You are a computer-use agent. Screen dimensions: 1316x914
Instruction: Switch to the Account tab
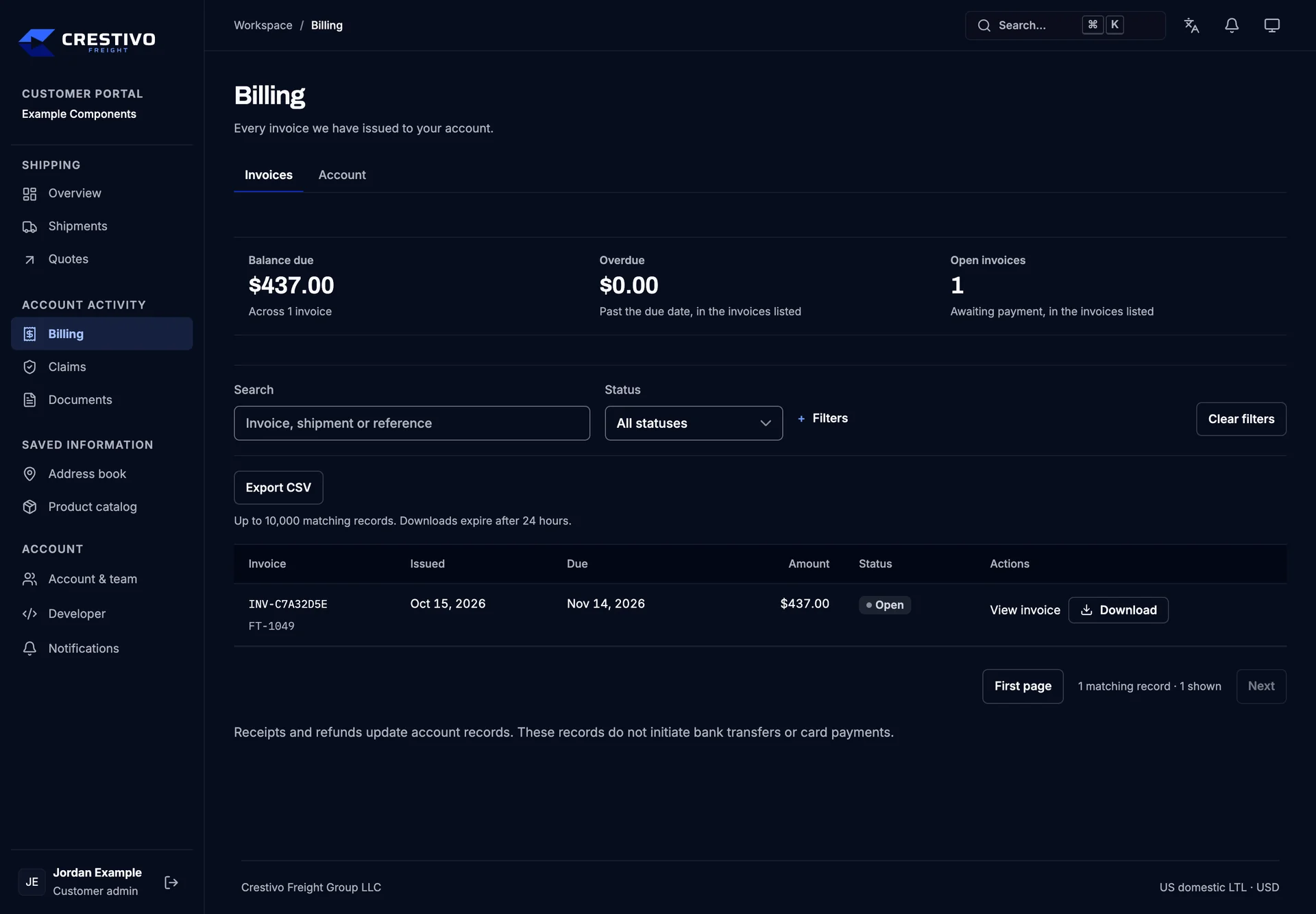pos(342,175)
